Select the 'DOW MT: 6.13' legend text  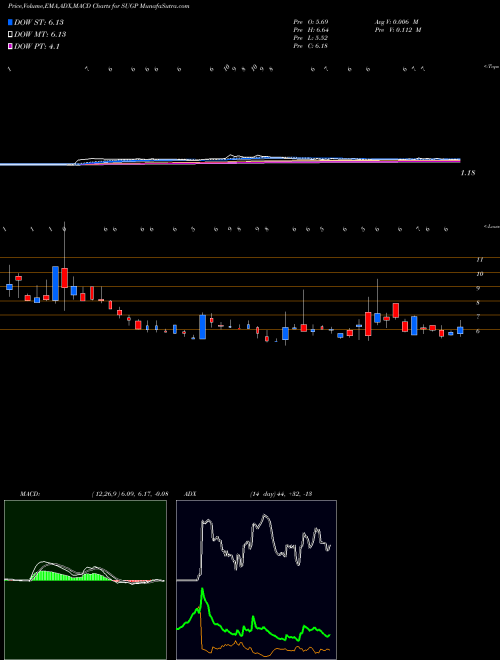point(40,35)
